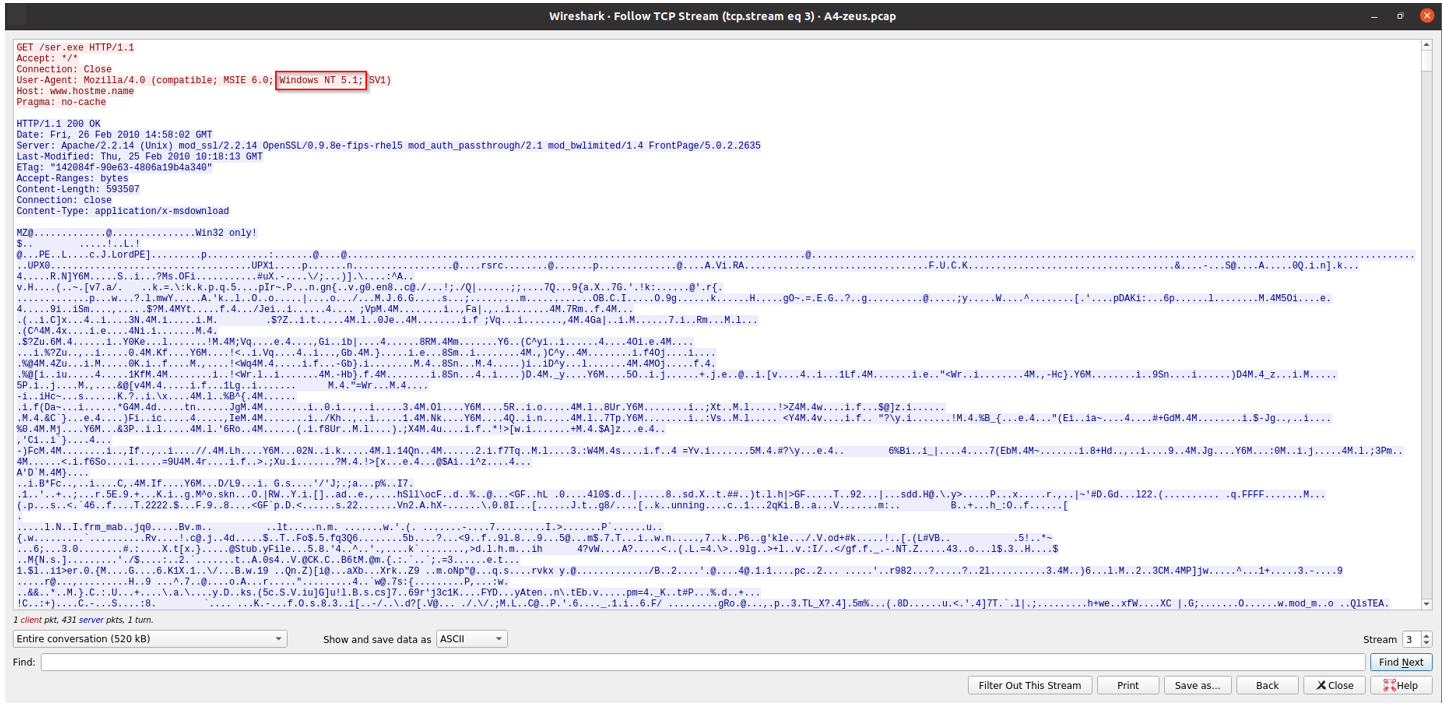The image size is (1443, 709).
Task: Click the 'Win32 only!' text in payload
Action: click(x=226, y=233)
